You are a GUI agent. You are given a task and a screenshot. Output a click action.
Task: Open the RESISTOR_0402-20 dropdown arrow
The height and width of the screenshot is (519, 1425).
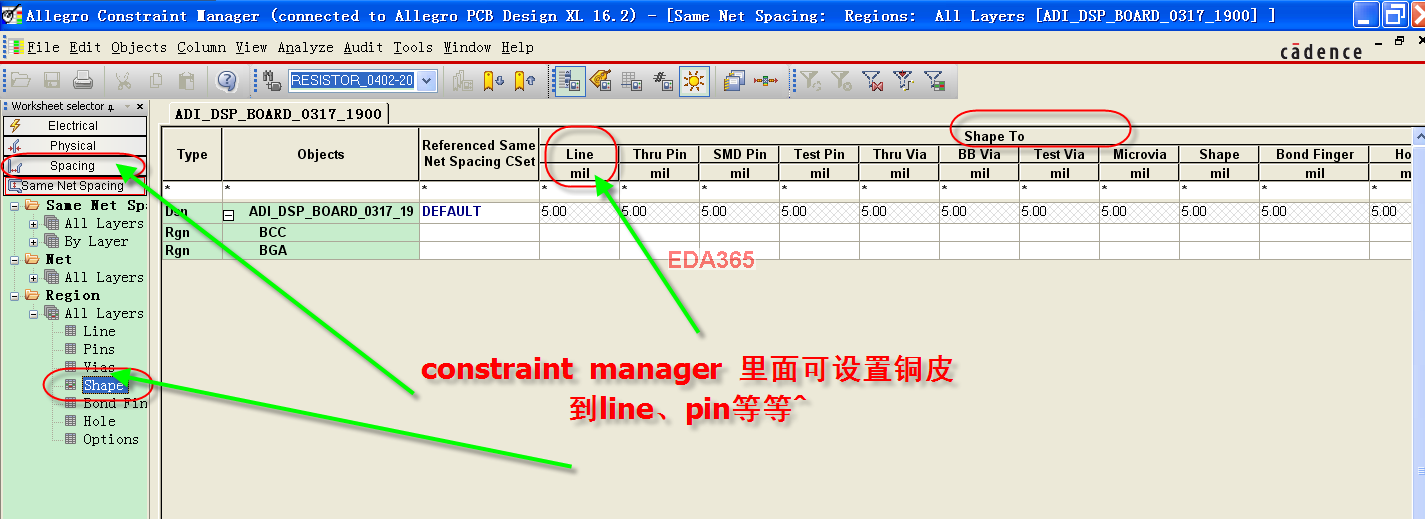tap(427, 81)
